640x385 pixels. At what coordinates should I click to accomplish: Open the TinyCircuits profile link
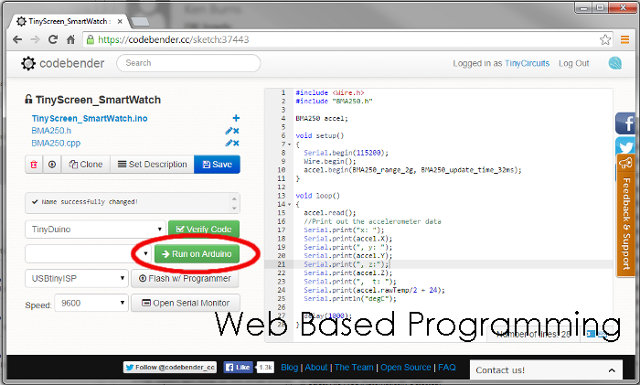527,63
